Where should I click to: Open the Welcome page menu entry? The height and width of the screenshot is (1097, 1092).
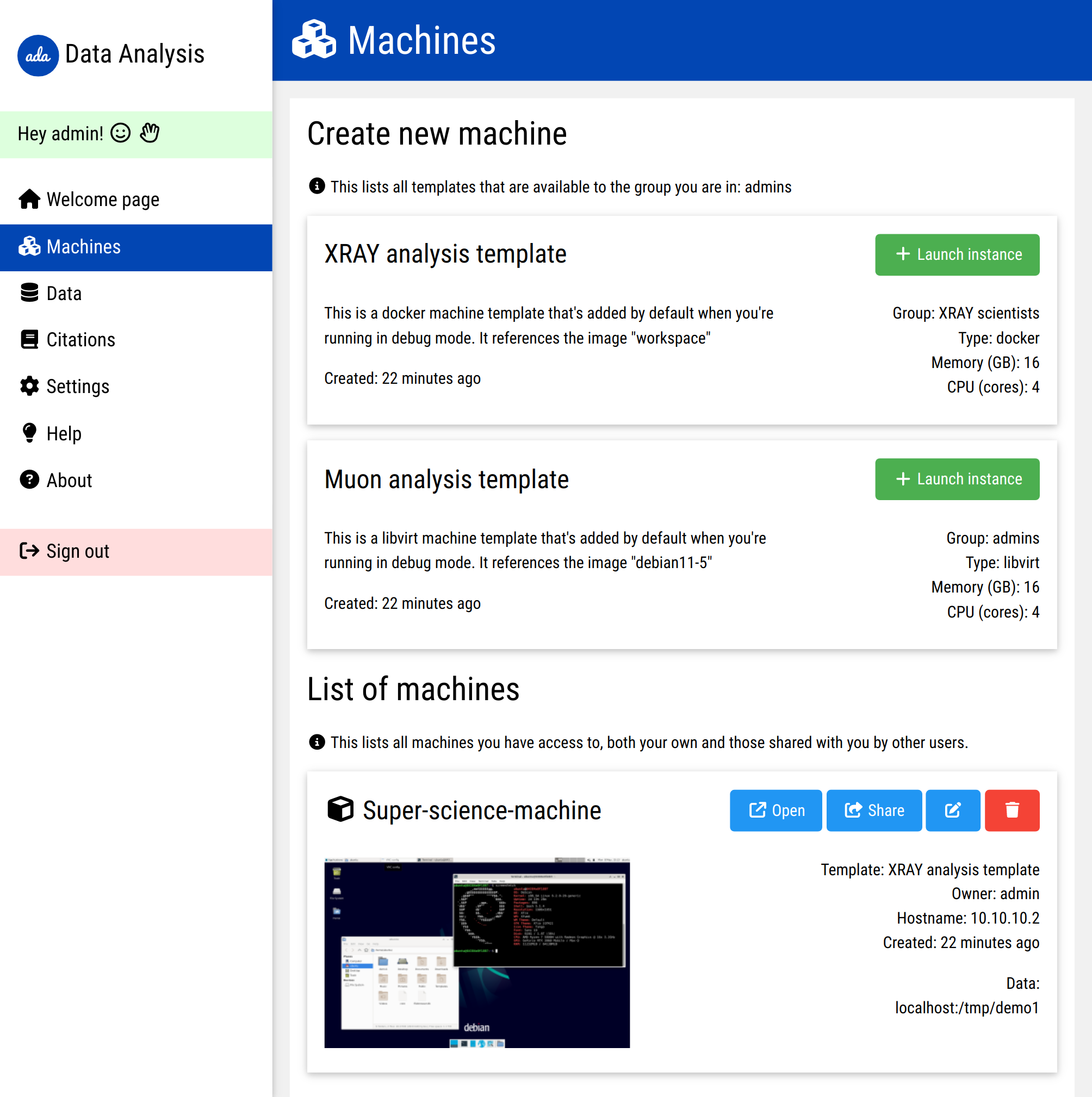103,200
